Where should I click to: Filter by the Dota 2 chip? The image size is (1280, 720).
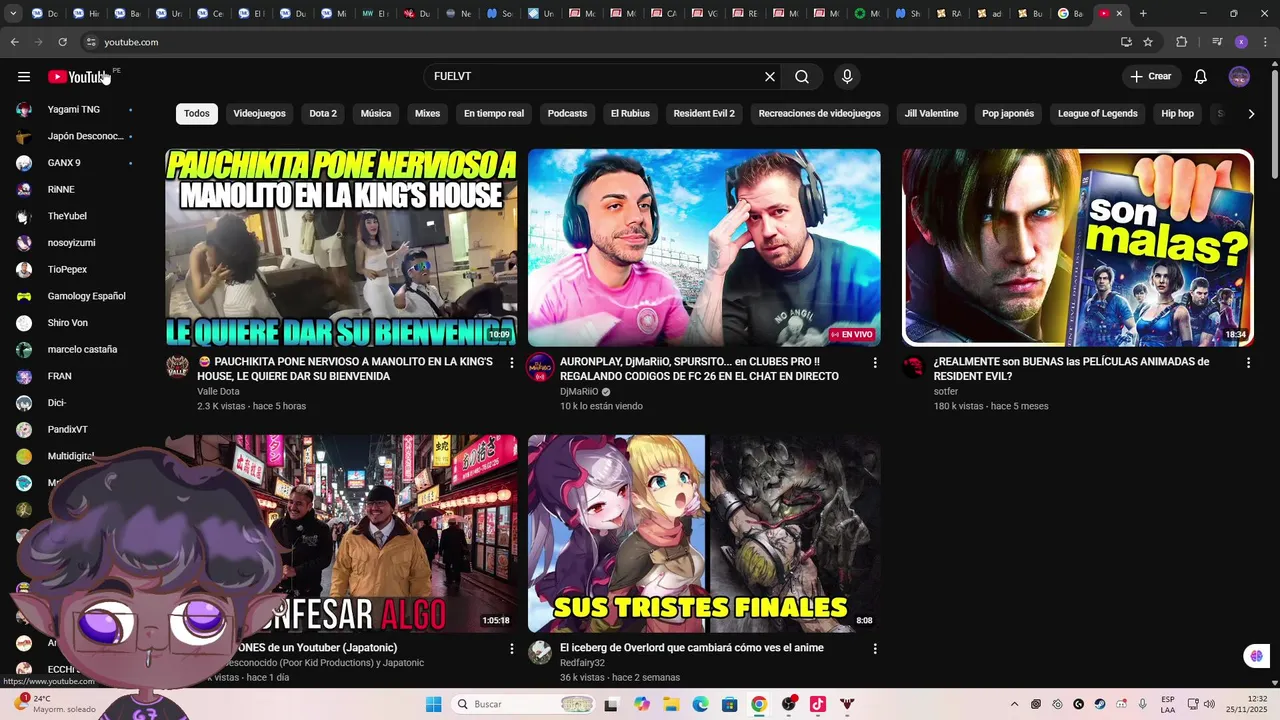pos(323,114)
